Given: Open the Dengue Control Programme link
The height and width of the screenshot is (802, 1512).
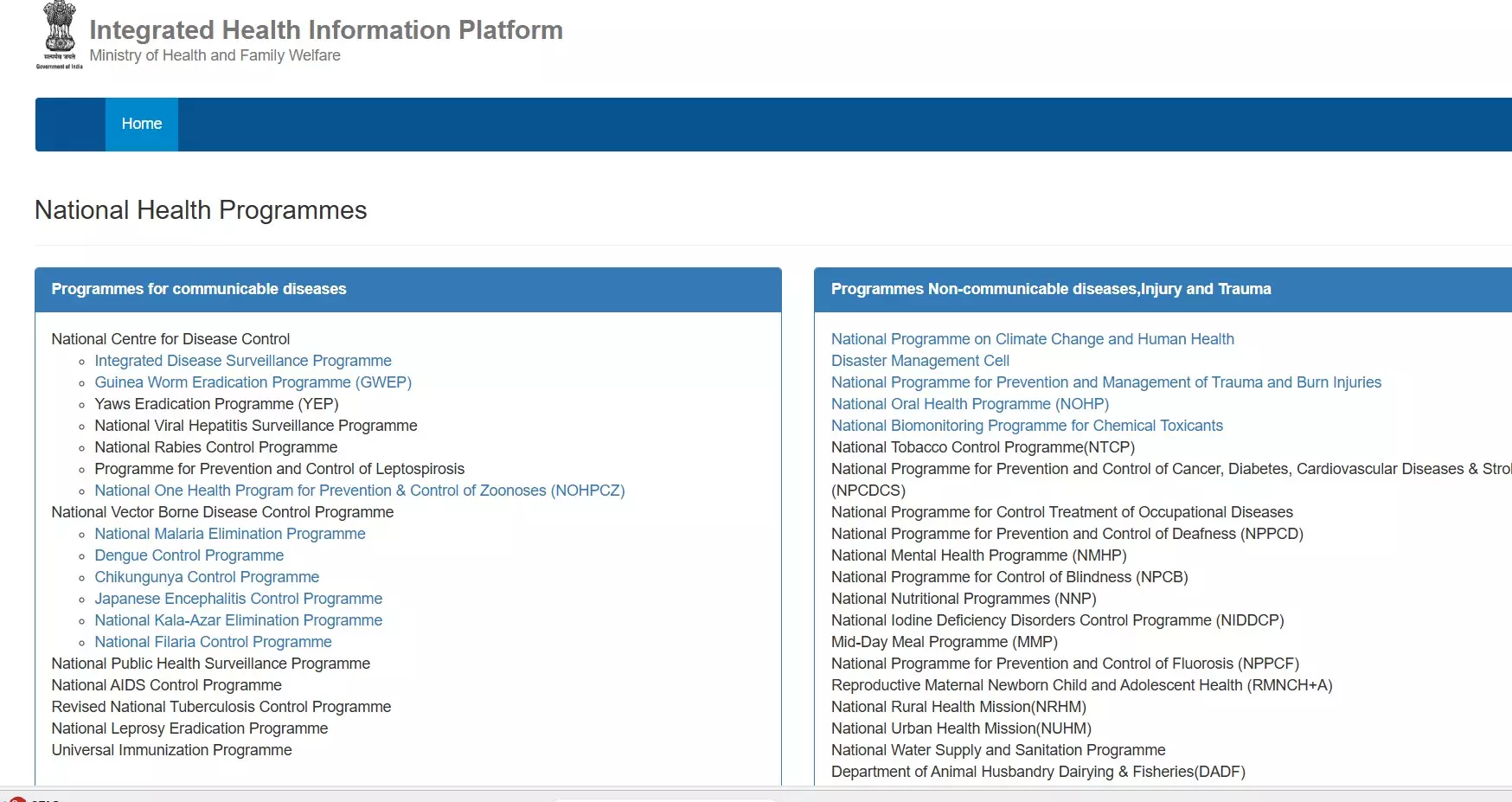Looking at the screenshot, I should (x=189, y=555).
